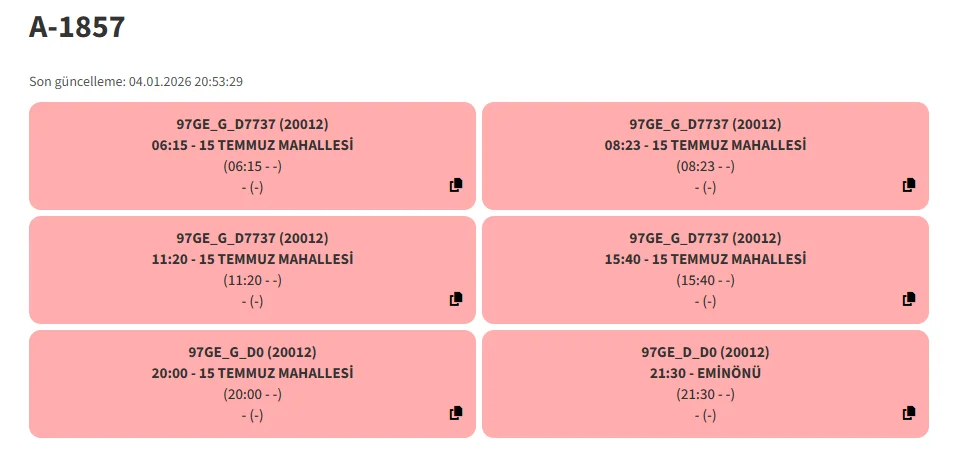Click the (15:40 - -) time line

click(705, 280)
